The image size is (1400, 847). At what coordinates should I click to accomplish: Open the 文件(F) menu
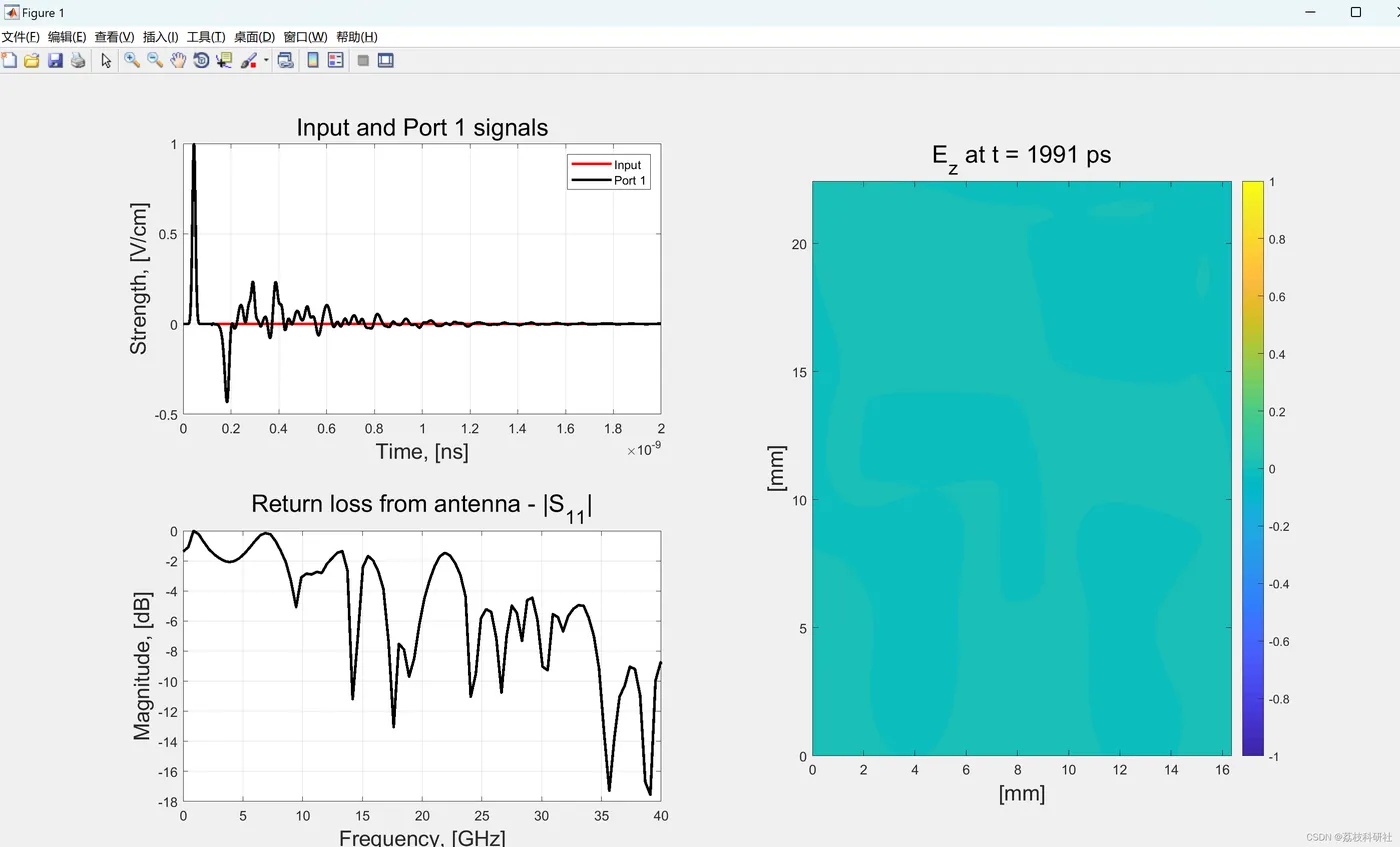[x=20, y=37]
